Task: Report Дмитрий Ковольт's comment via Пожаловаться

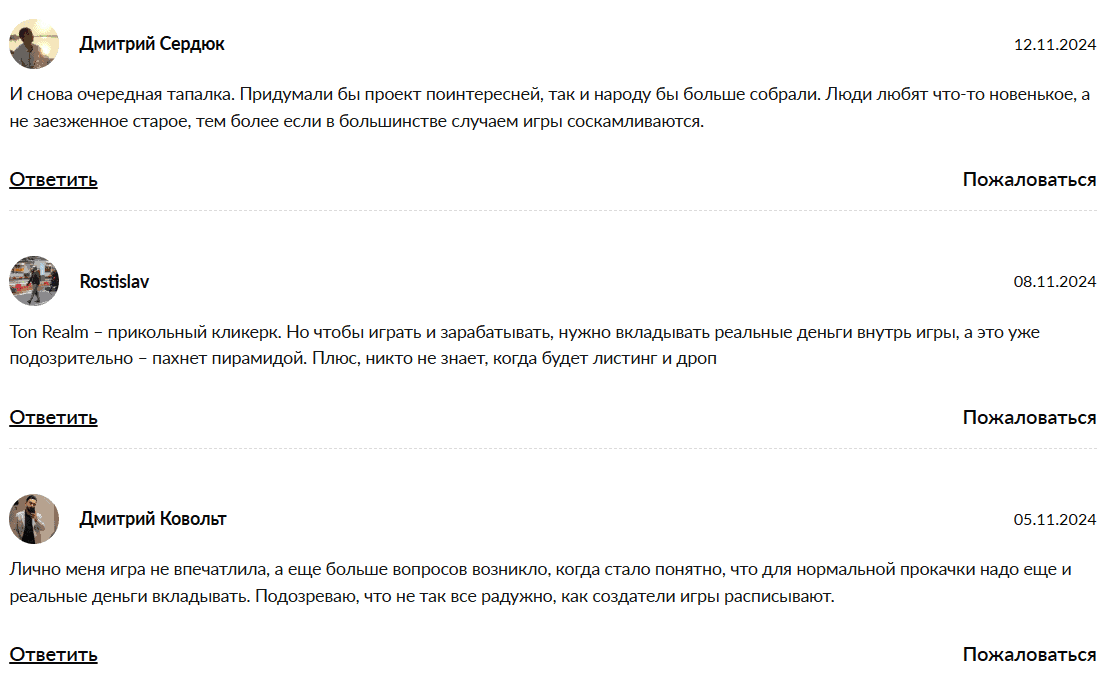Action: coord(1029,655)
